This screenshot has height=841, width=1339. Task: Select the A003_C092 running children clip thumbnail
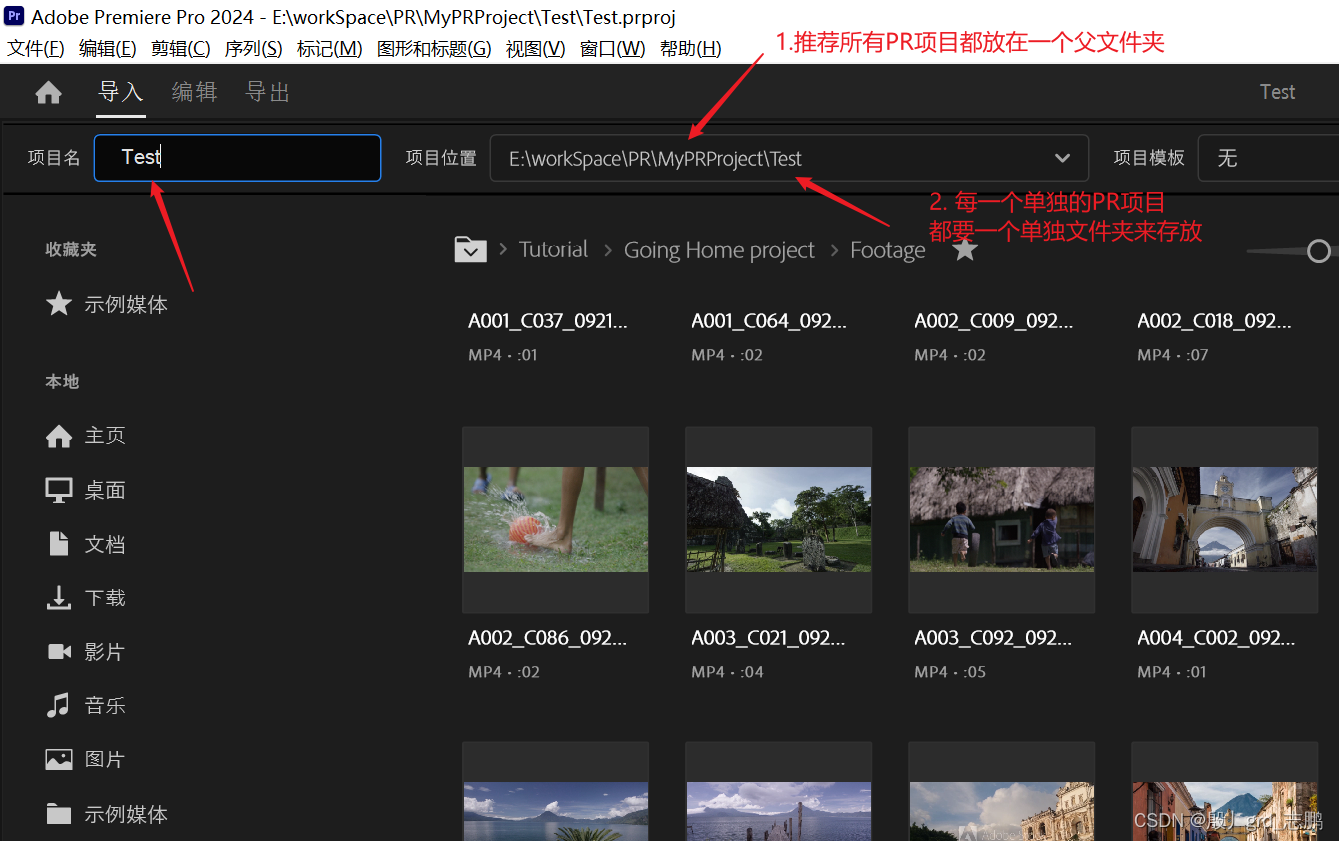pyautogui.click(x=1002, y=520)
